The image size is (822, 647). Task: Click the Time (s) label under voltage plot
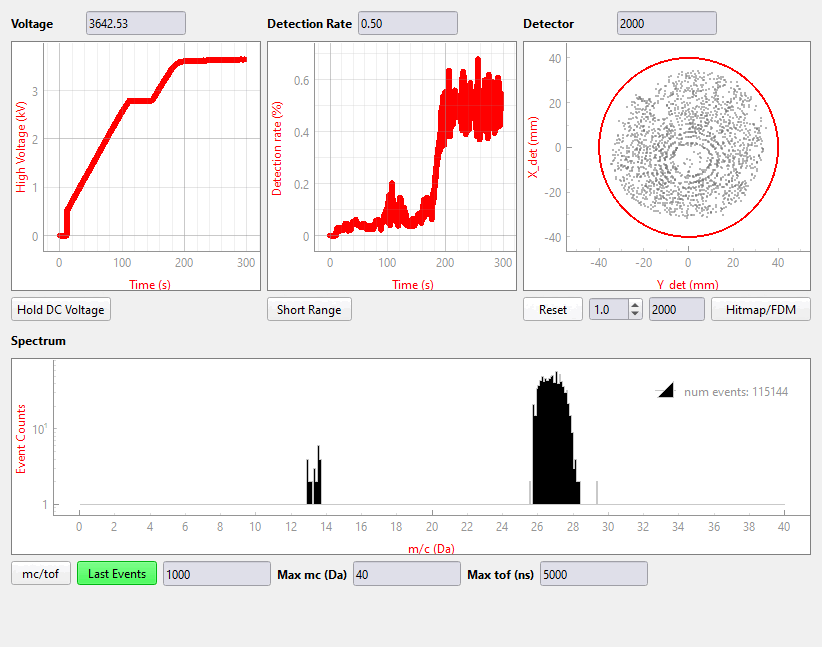pyautogui.click(x=150, y=285)
